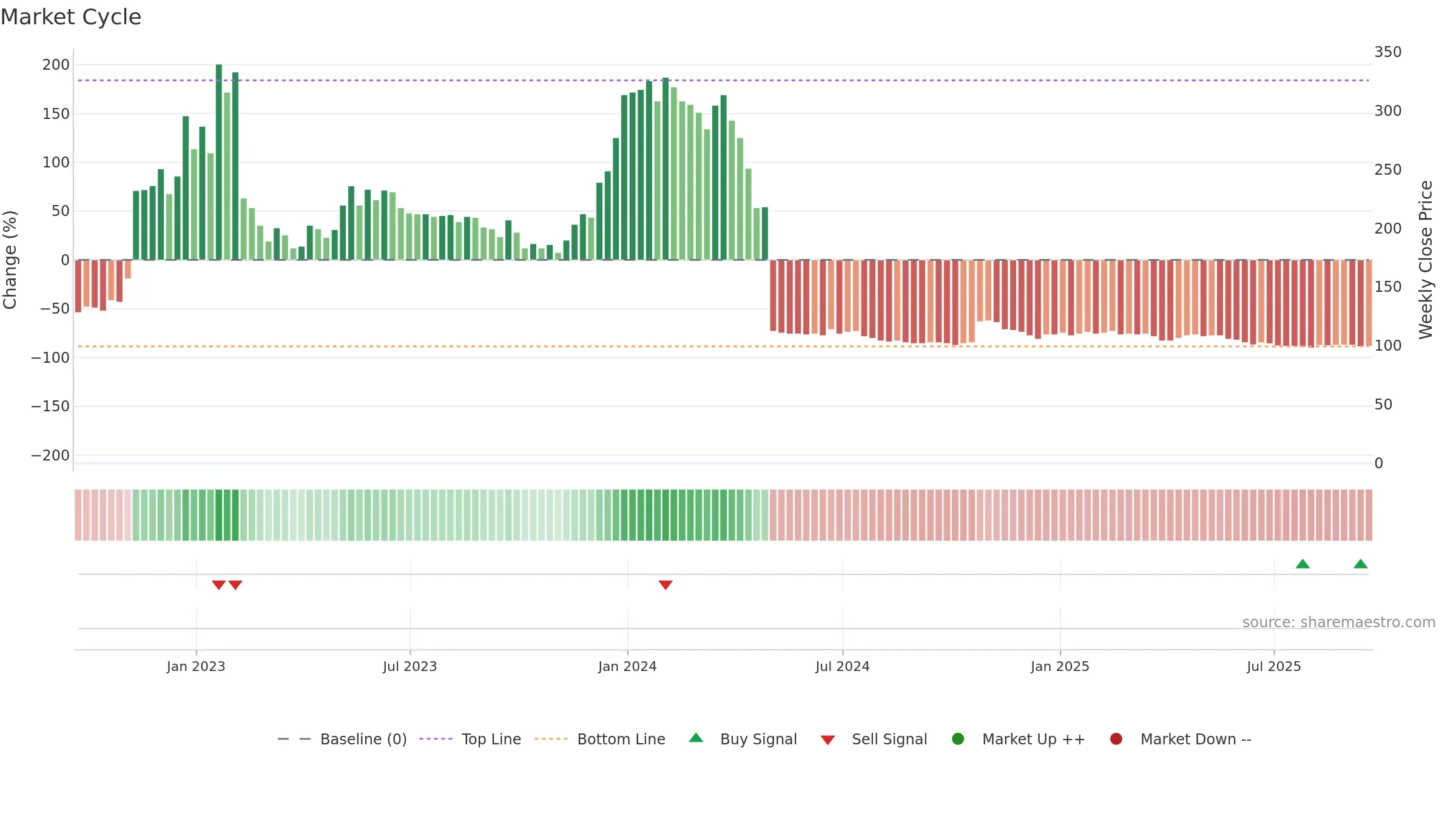Screen dimensions: 1456x819
Task: Click the Jan 2025 axis label
Action: tap(1060, 666)
